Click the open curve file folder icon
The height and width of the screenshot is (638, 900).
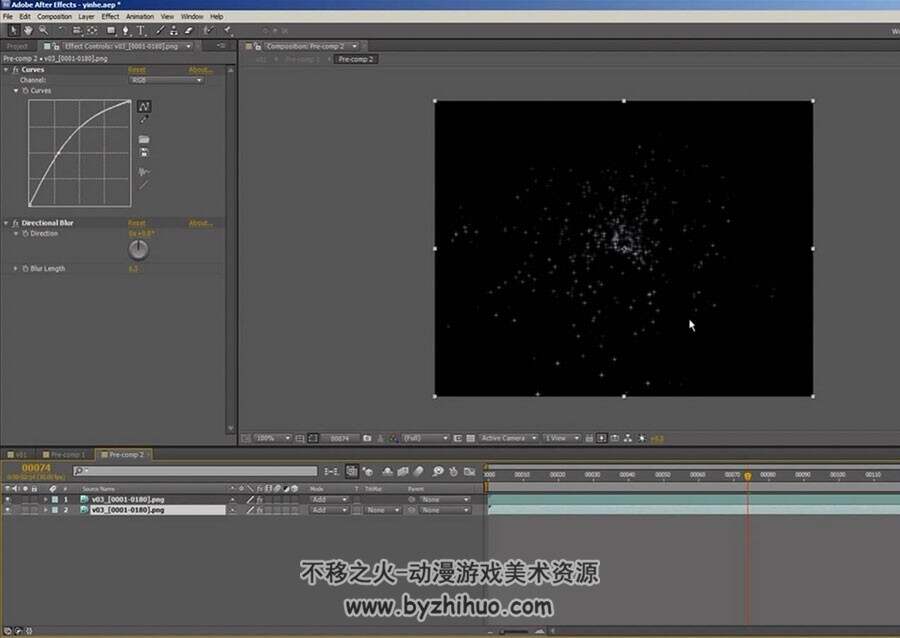click(x=144, y=139)
